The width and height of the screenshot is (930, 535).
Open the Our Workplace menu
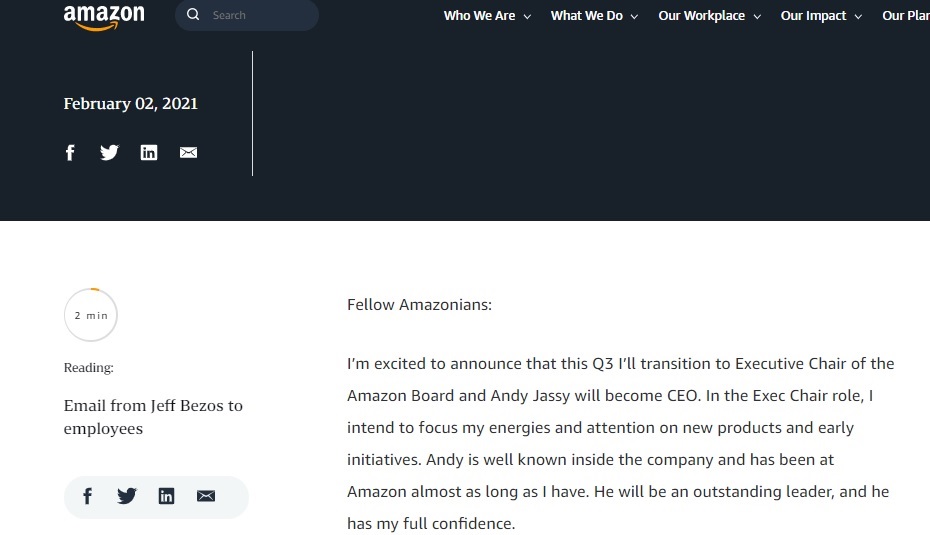click(x=702, y=16)
